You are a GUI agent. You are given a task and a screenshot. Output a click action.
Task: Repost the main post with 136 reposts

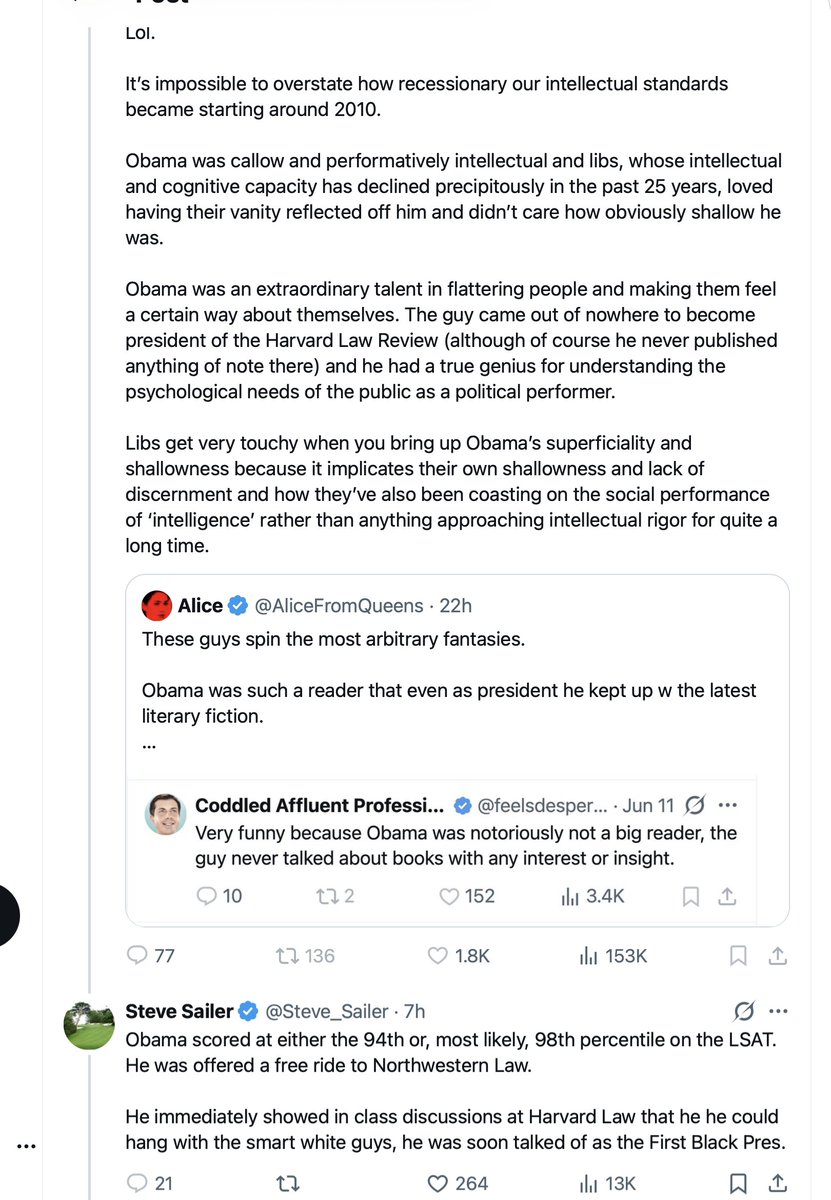(305, 956)
